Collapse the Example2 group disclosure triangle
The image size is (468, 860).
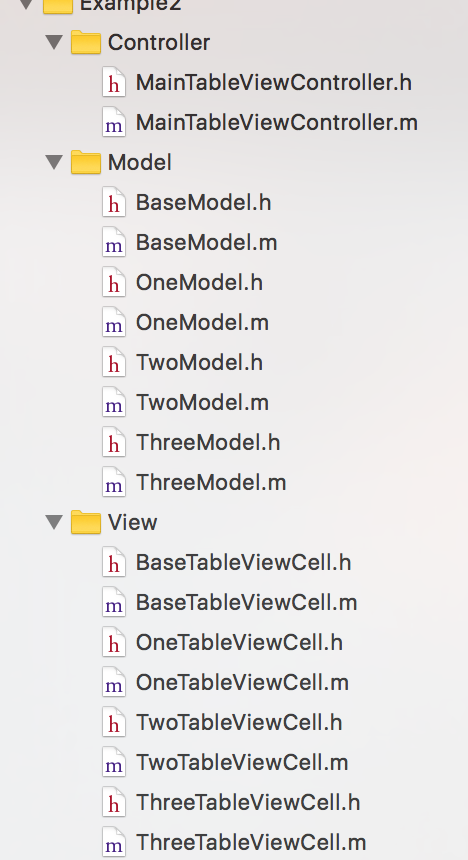(26, 5)
